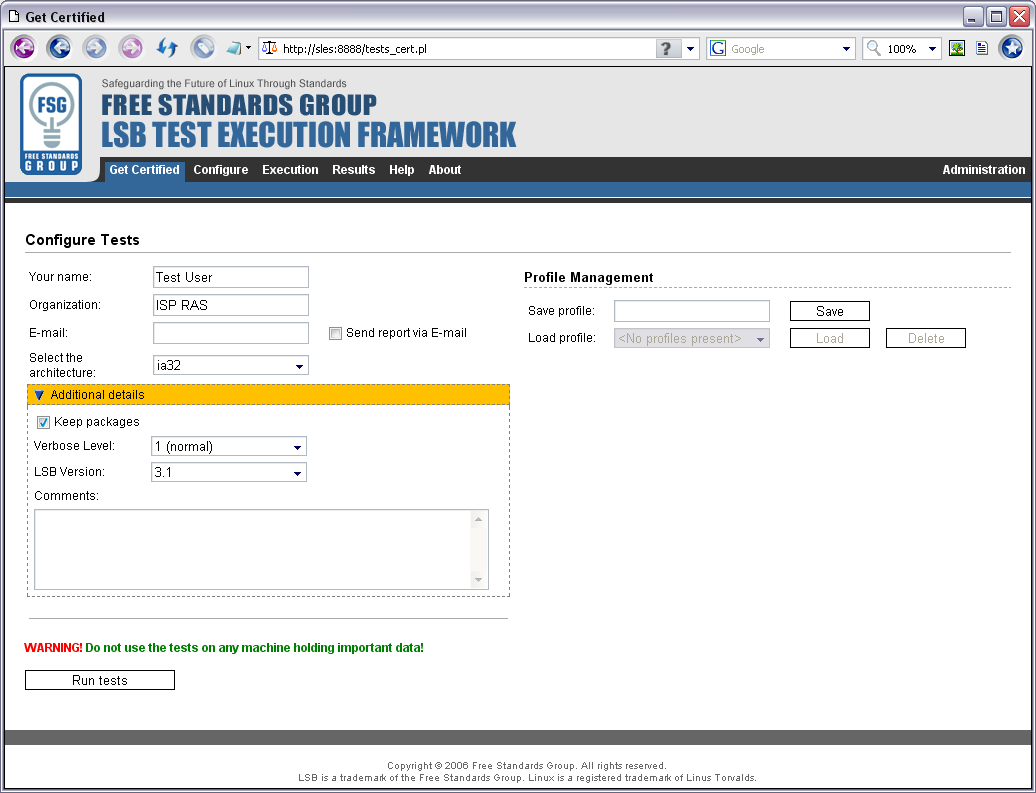Click the magnifier zoom icon
Viewport: 1036px width, 793px height.
click(873, 48)
